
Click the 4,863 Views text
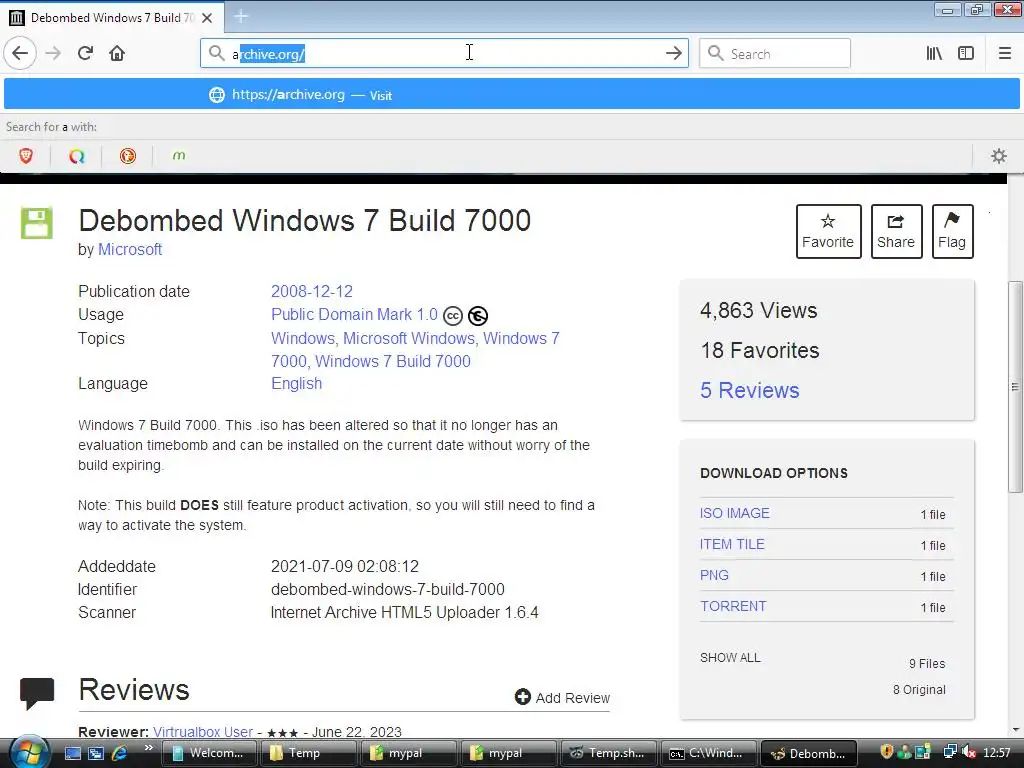758,310
